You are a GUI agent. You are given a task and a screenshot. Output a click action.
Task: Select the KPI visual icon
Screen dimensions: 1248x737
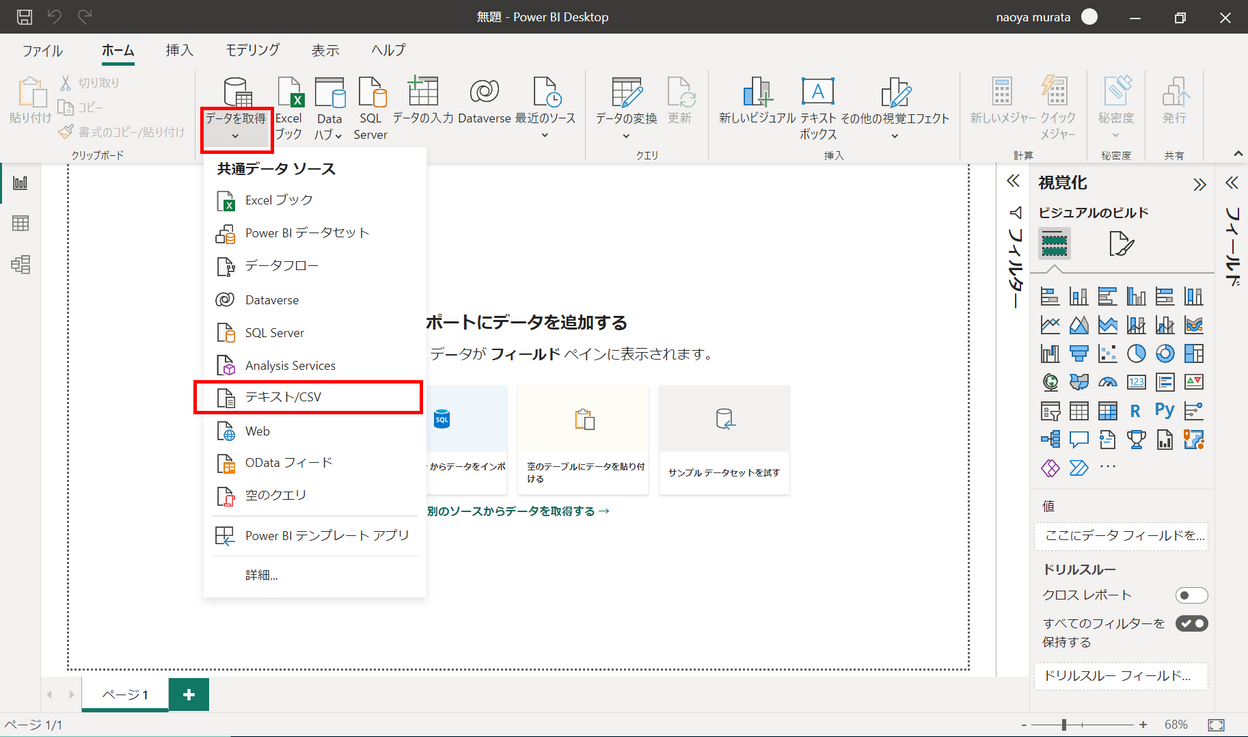tap(1194, 382)
